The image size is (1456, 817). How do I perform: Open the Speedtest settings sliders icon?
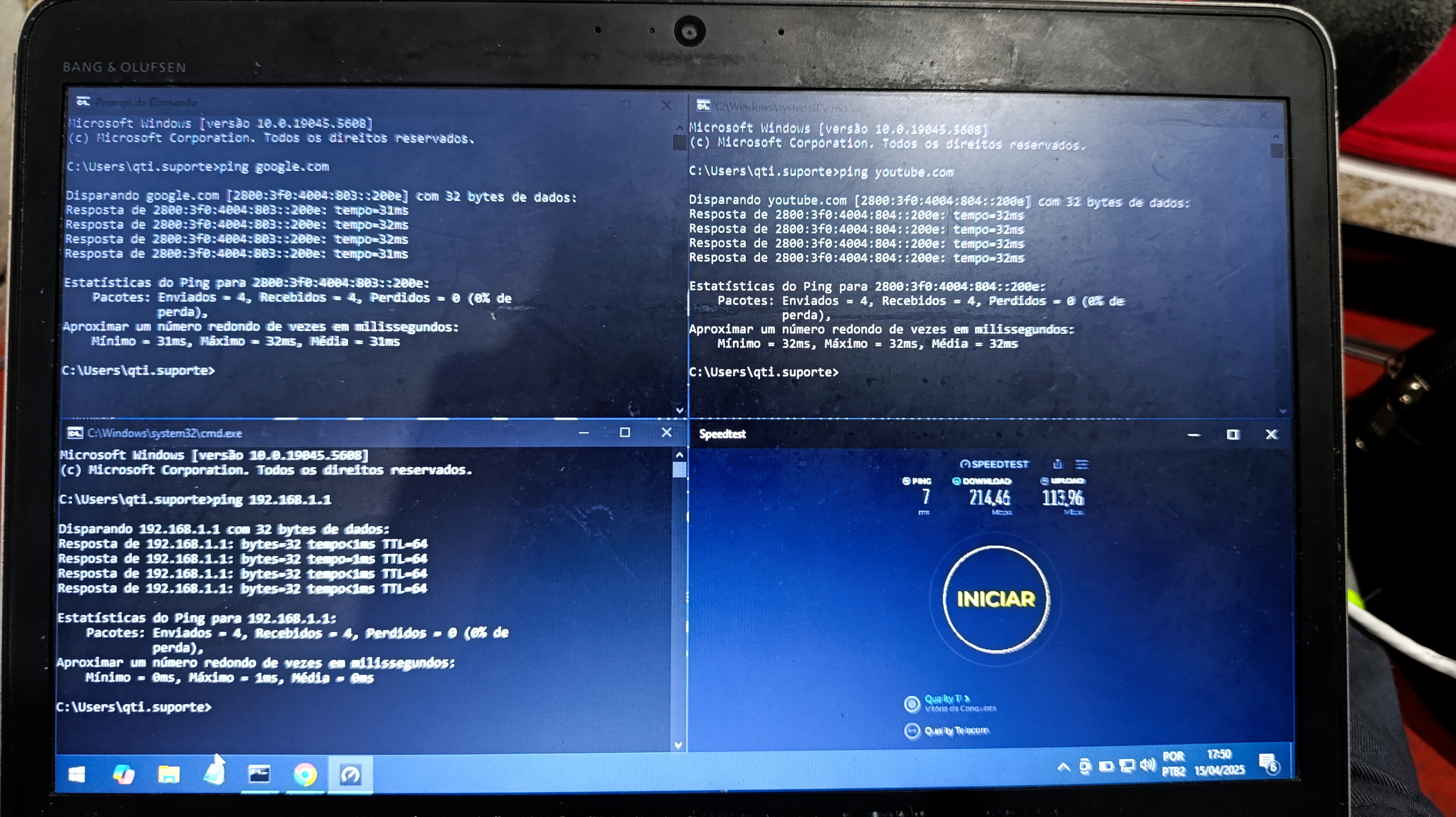(x=1081, y=464)
